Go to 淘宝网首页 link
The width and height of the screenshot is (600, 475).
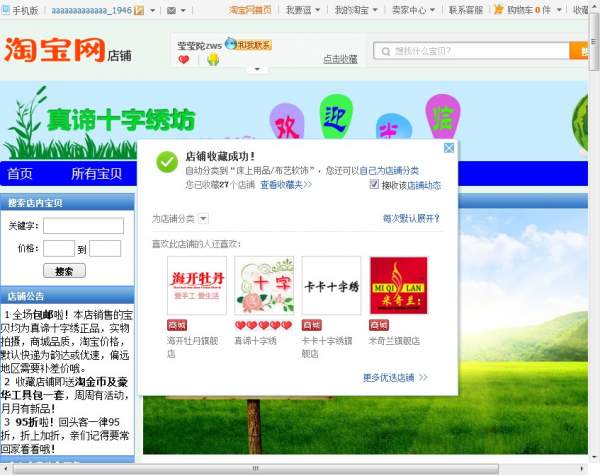[250, 10]
